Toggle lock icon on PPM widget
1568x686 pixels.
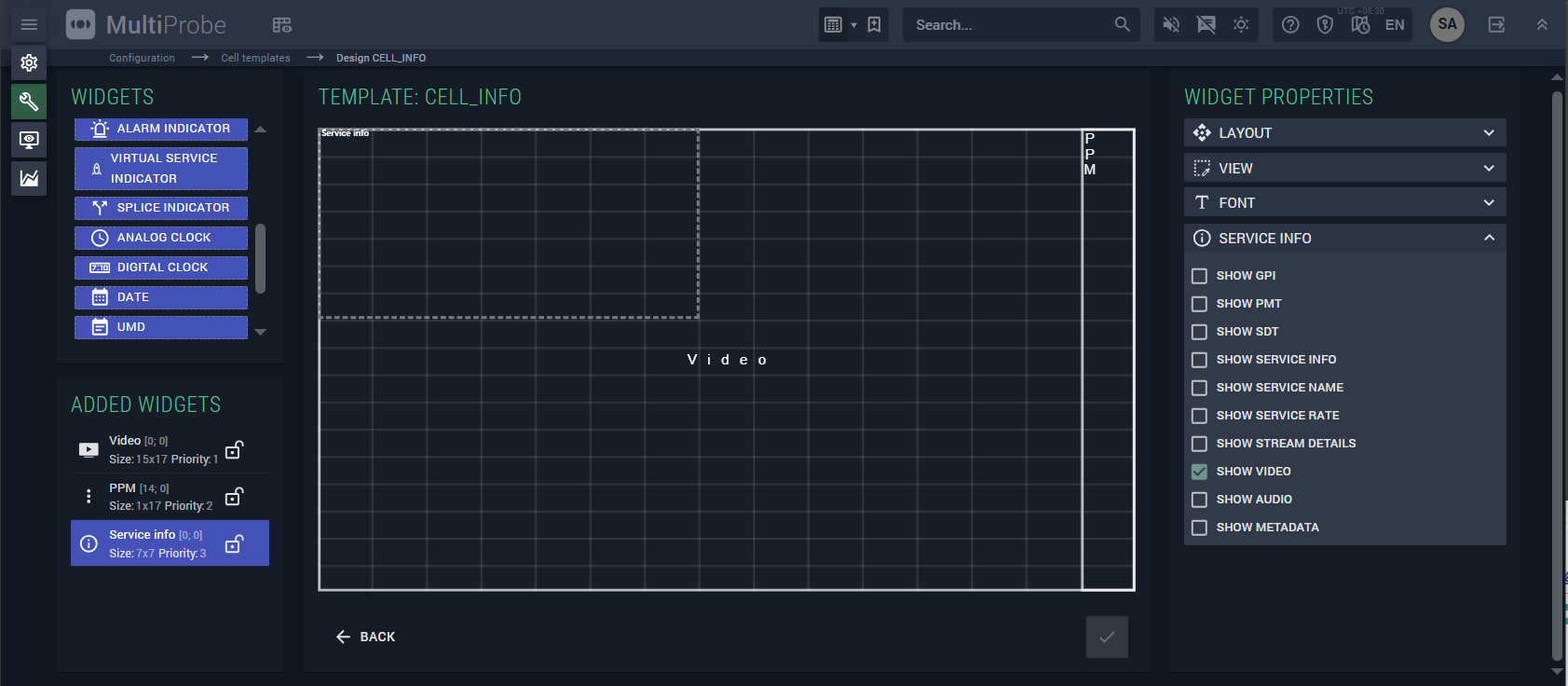click(x=235, y=497)
